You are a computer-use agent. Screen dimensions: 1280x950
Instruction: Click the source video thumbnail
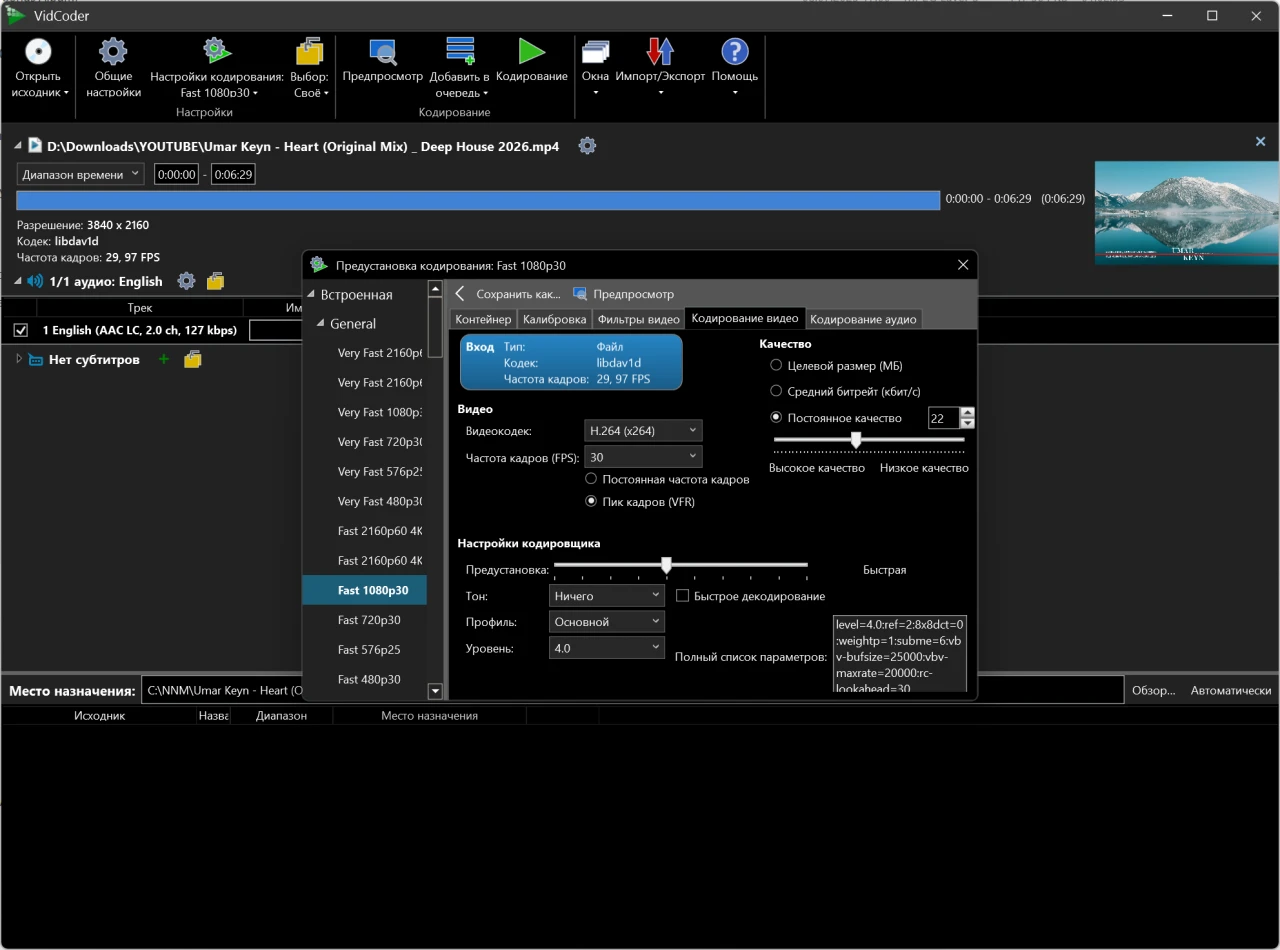tap(1187, 213)
